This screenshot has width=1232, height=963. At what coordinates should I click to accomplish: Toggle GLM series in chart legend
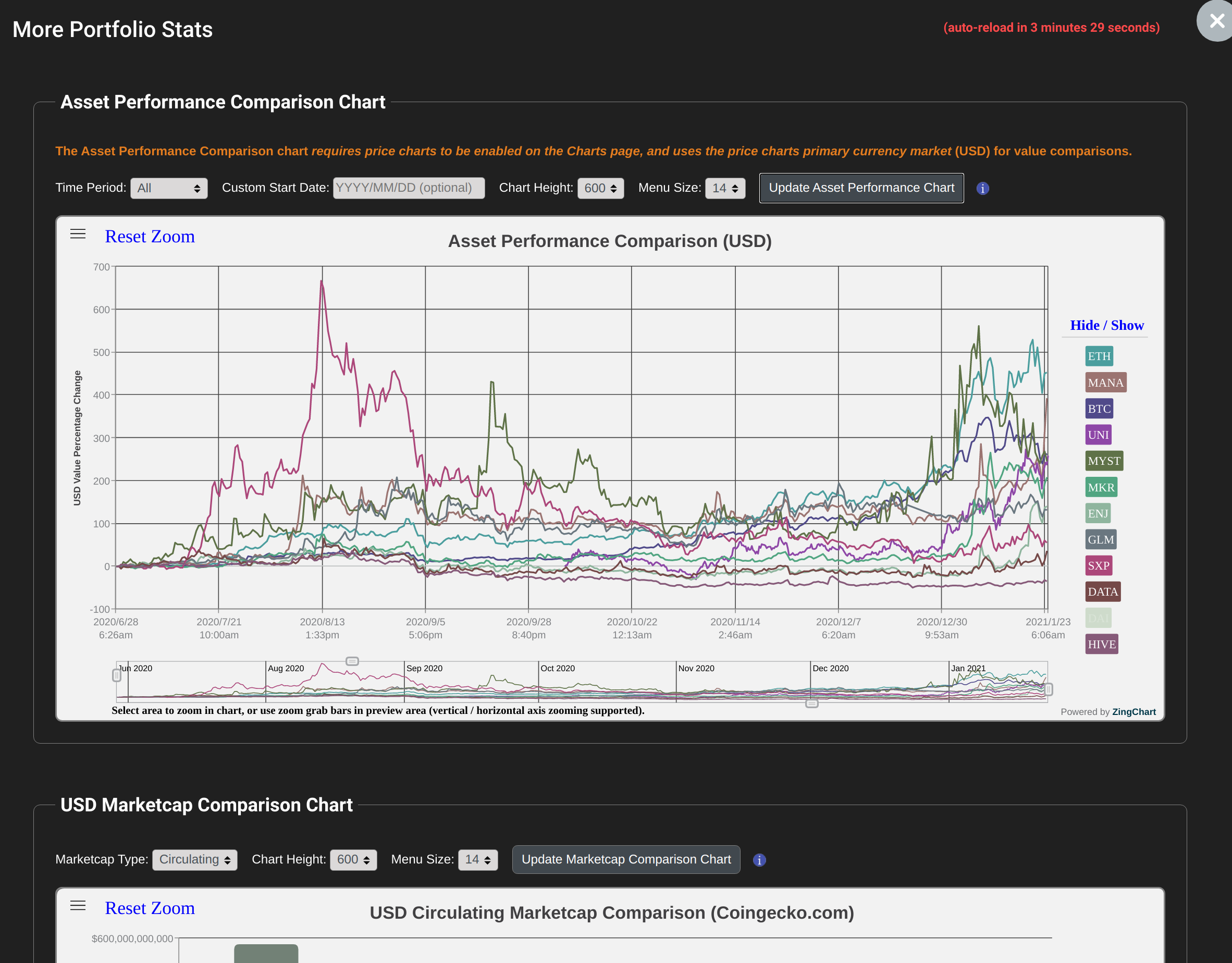1101,539
